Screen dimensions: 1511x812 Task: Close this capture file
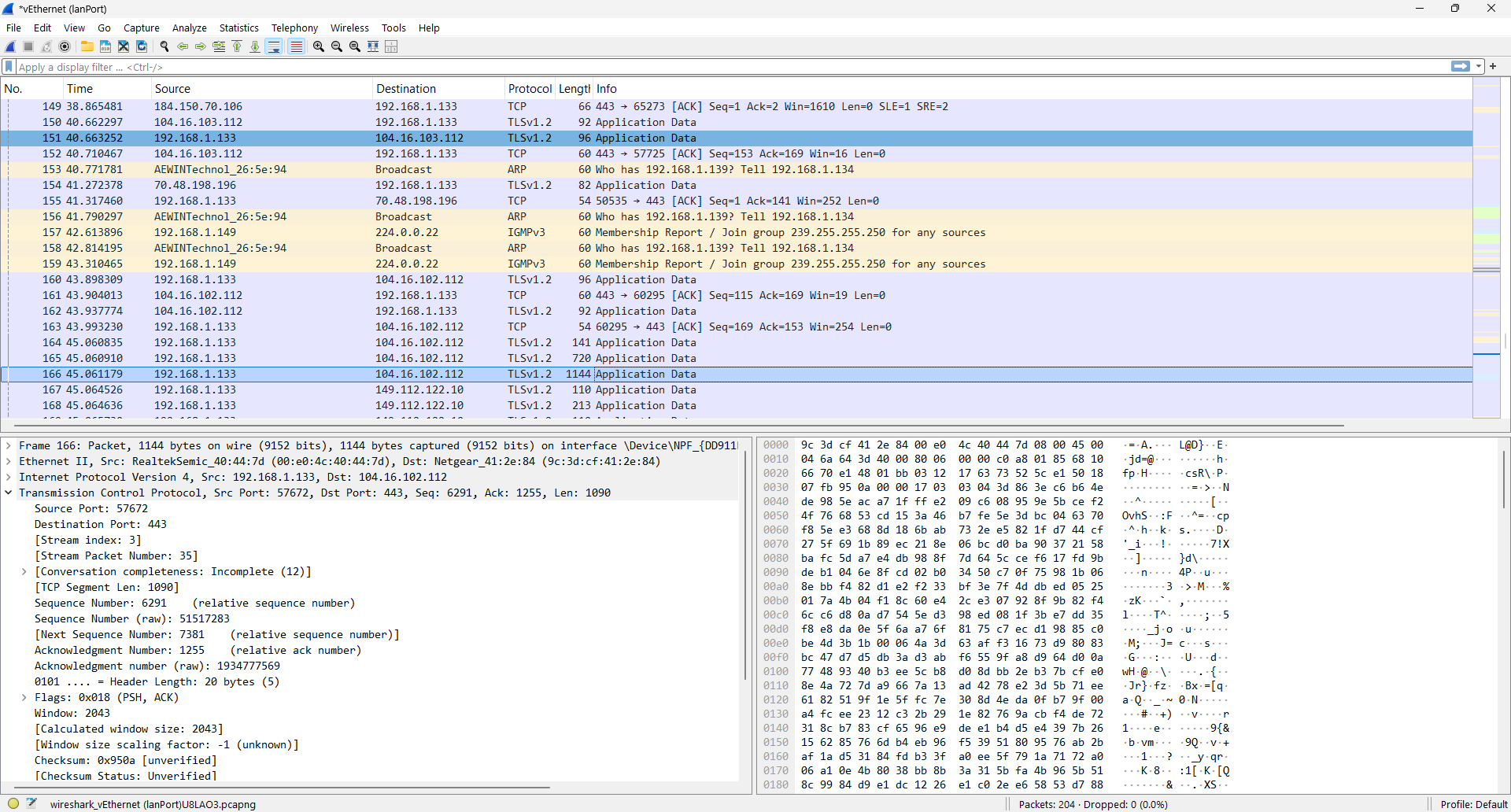pyautogui.click(x=124, y=46)
